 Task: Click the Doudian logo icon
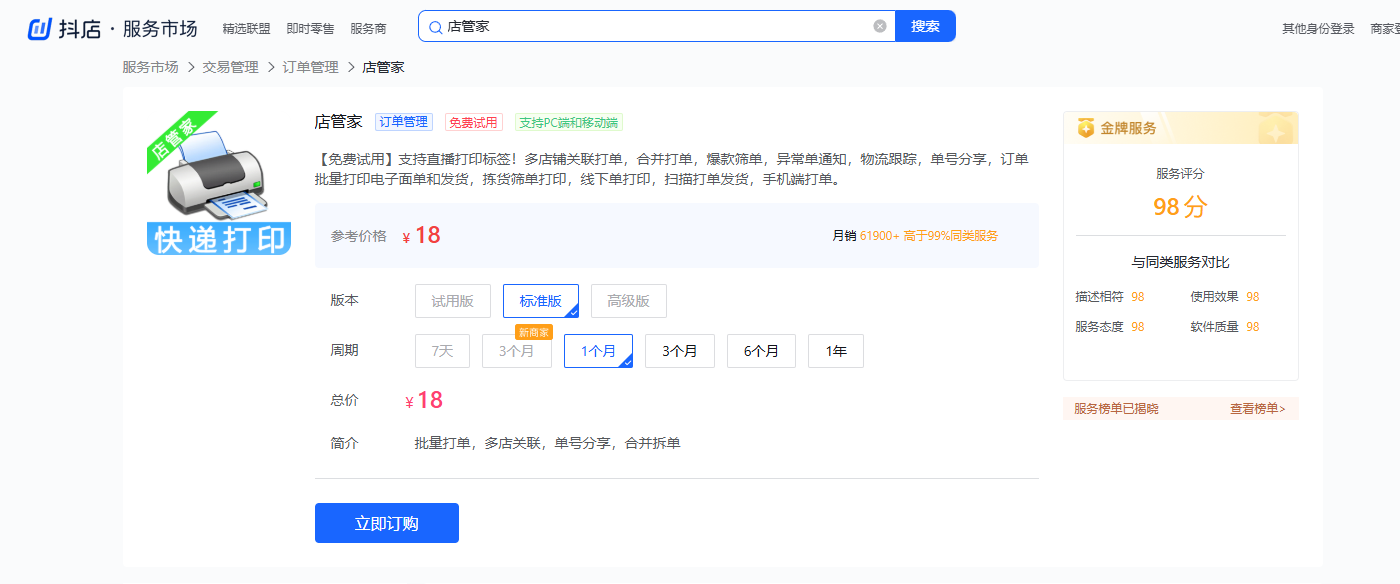point(39,28)
